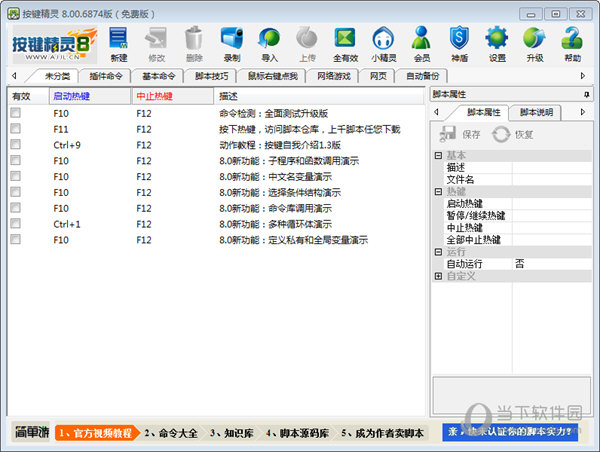Screen dimensions: 600x452
Task: Open 2、命令大全 link
Action: [x=171, y=433]
